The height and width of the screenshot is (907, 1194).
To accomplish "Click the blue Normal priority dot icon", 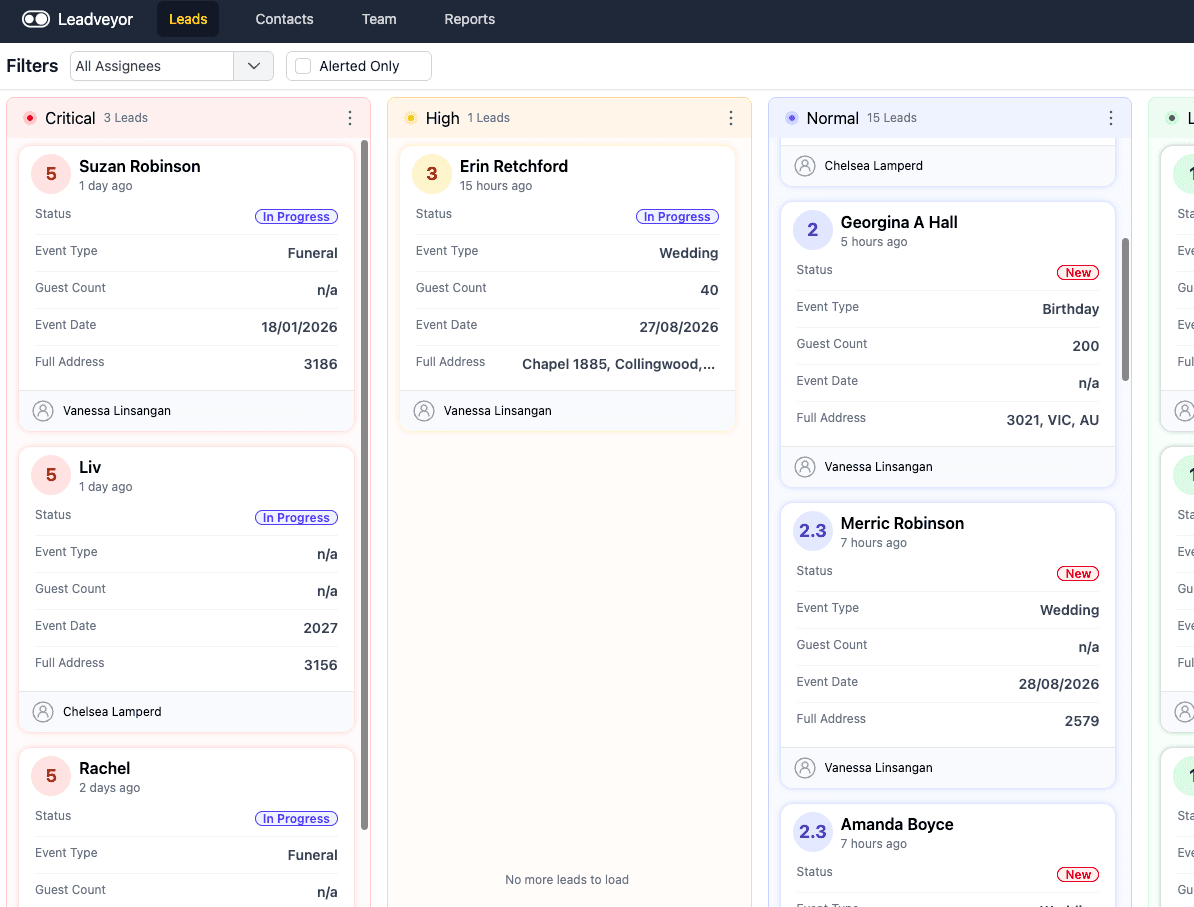I will [x=790, y=117].
